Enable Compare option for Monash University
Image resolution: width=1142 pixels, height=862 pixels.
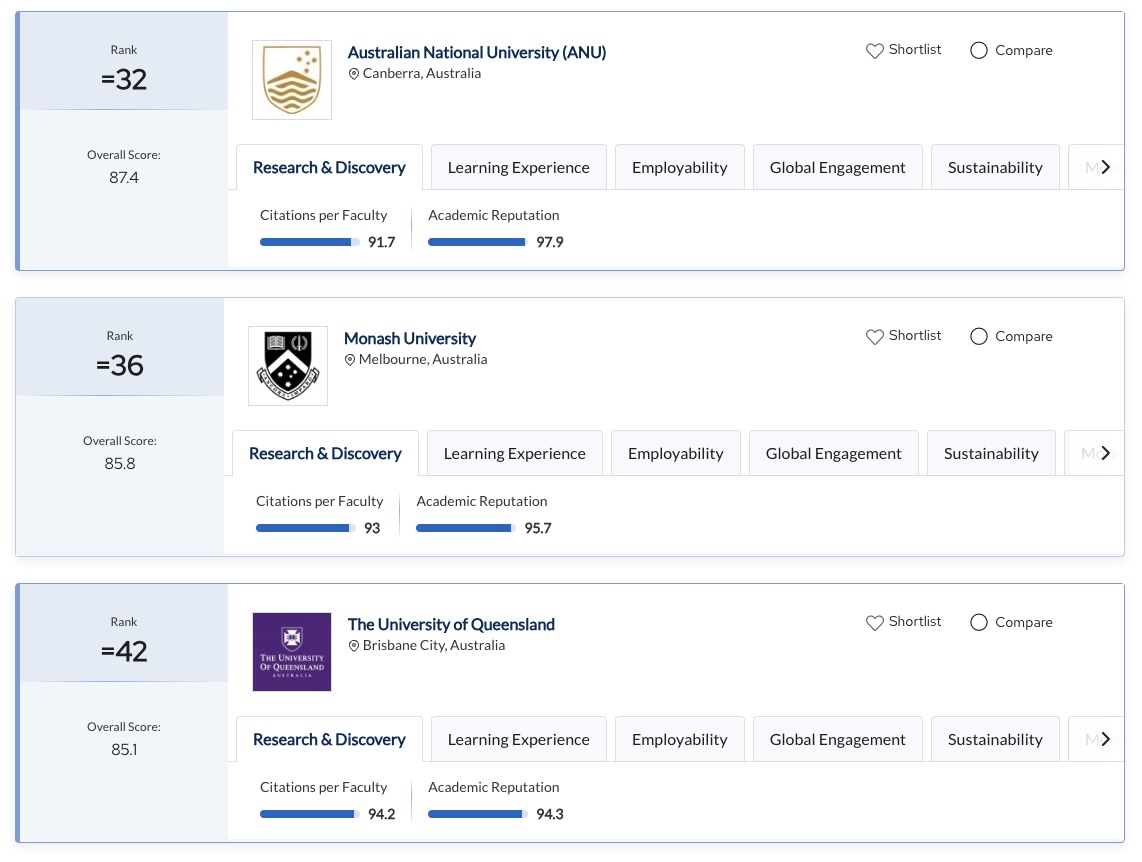[x=979, y=337]
